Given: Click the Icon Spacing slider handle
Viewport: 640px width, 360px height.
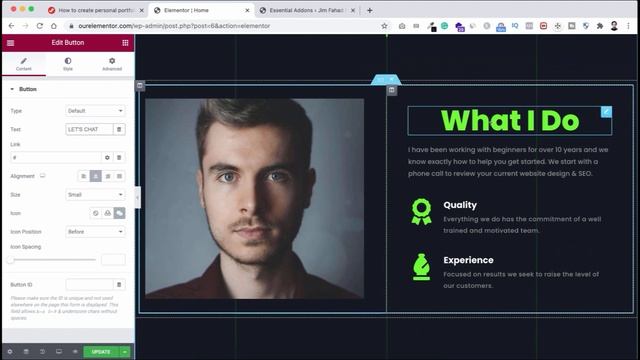Looking at the screenshot, I should (11, 260).
